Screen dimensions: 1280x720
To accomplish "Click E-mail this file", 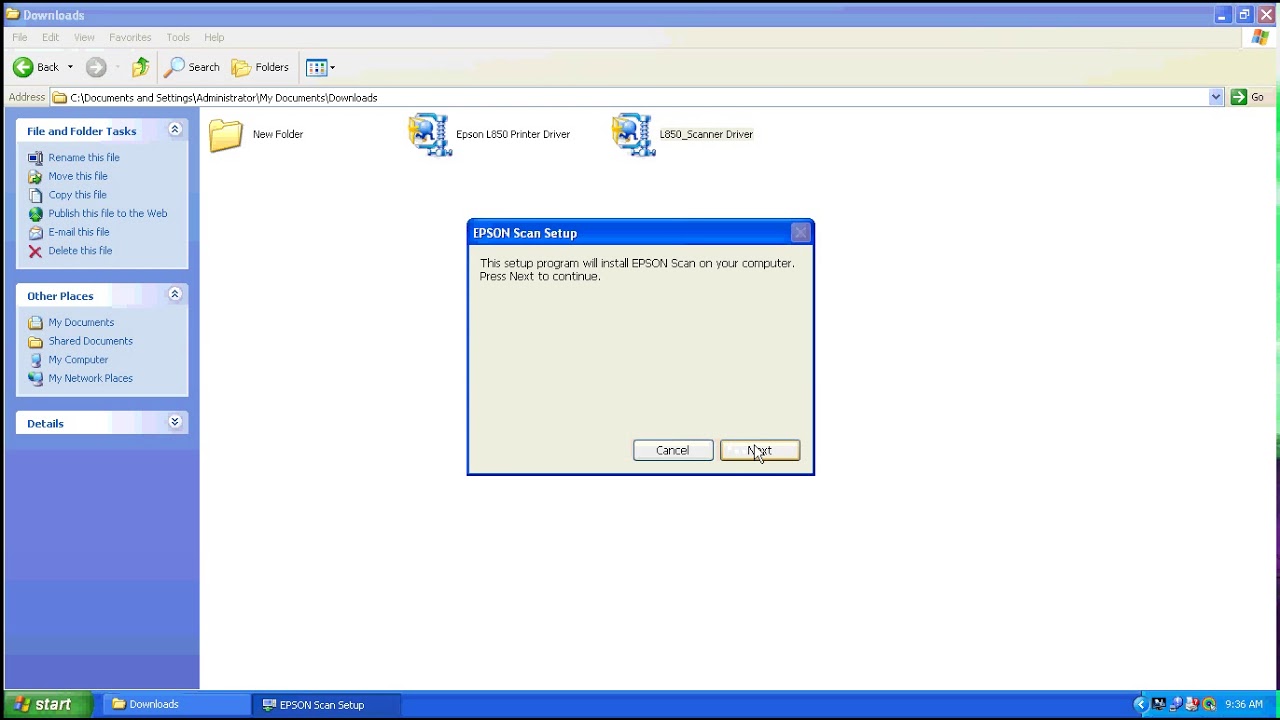I will pos(79,232).
